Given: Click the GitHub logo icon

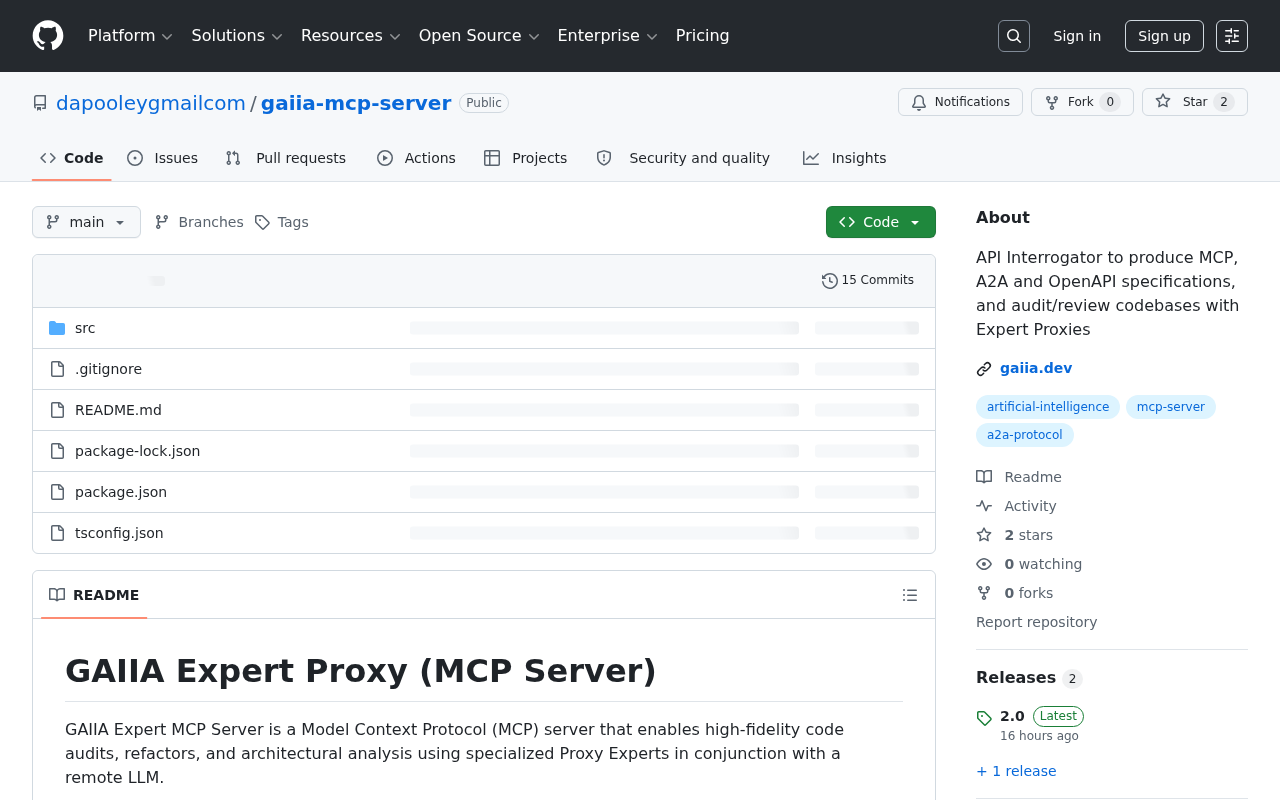Looking at the screenshot, I should [48, 36].
